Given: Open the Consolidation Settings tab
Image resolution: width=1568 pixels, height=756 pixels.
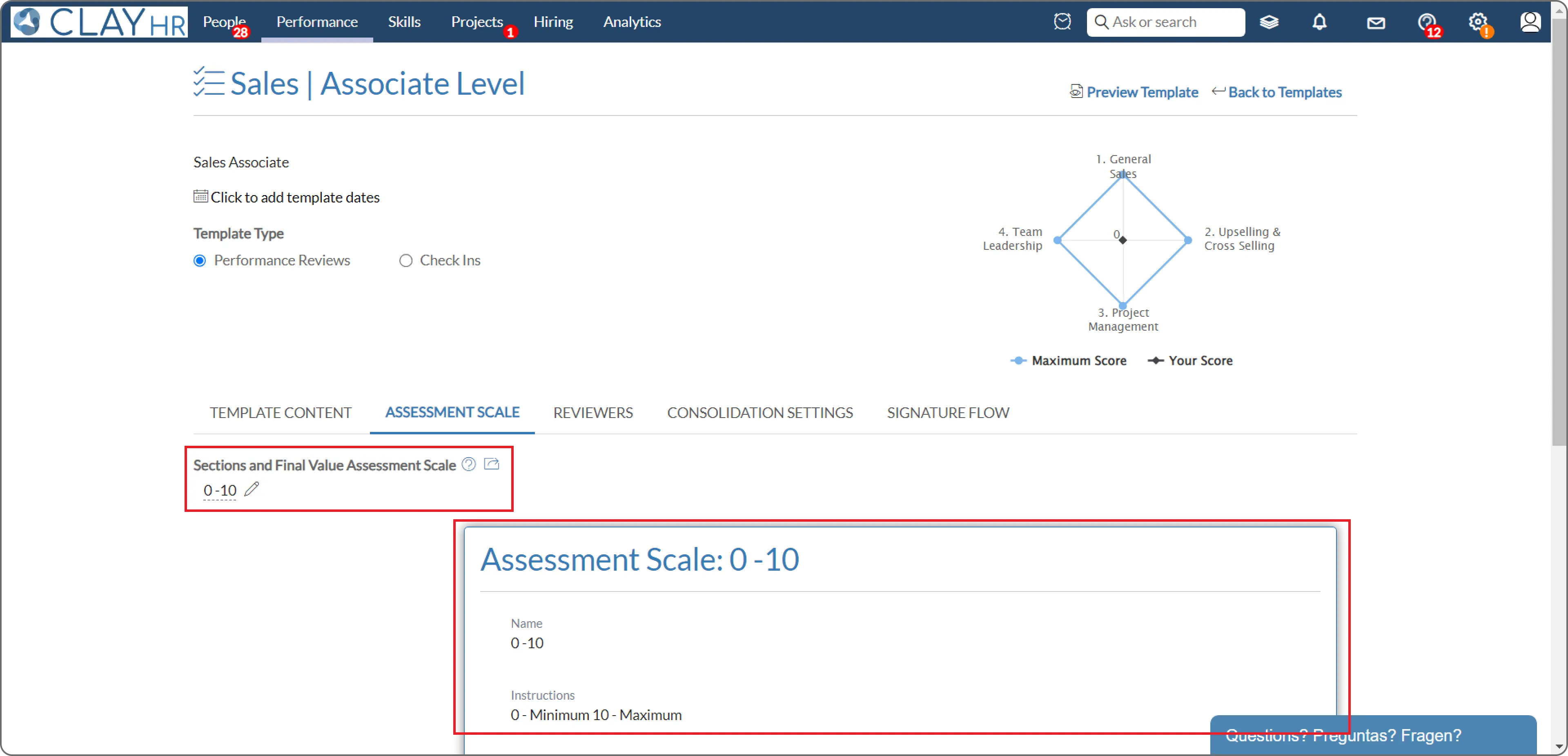Looking at the screenshot, I should [x=759, y=413].
